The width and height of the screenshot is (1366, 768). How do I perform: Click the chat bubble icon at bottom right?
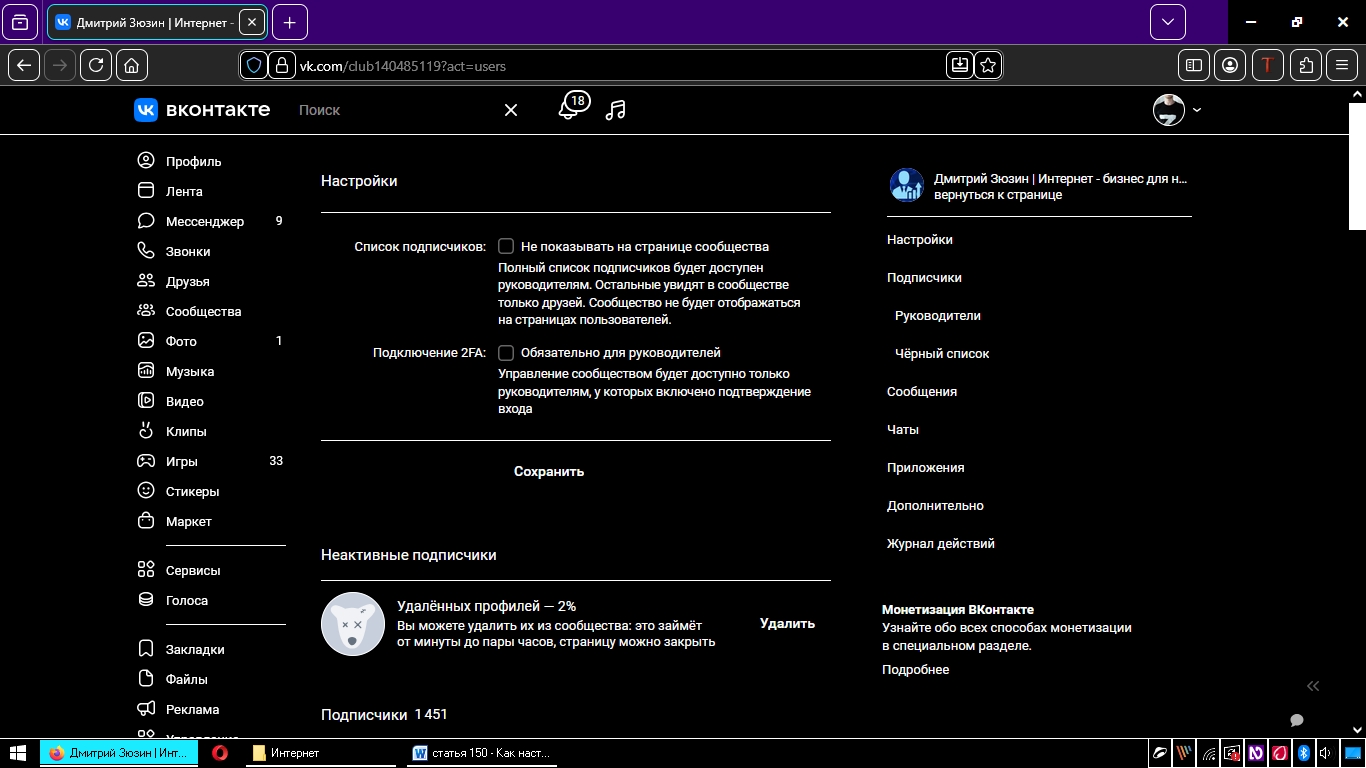click(x=1297, y=721)
